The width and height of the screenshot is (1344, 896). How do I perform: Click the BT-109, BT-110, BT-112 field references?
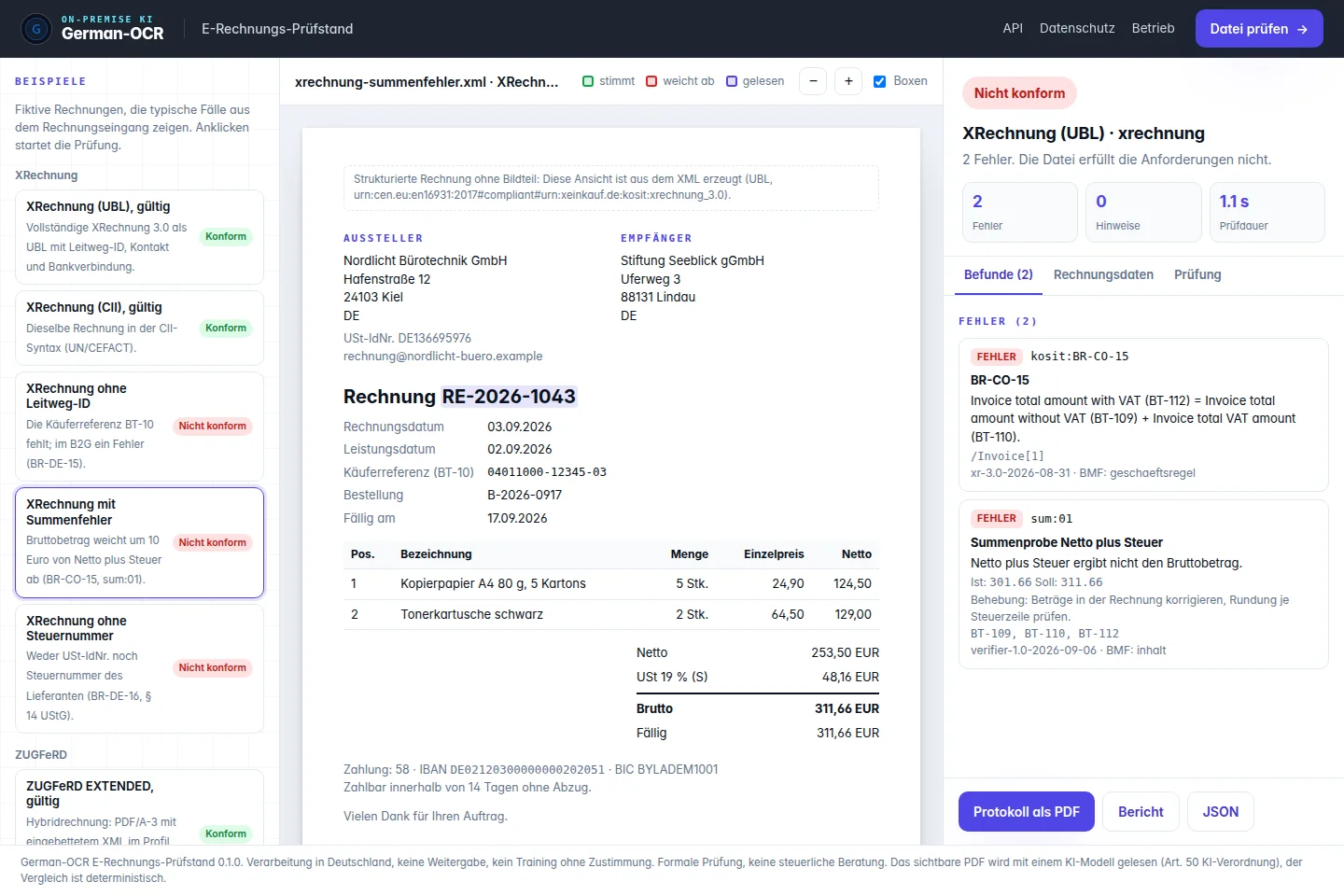tap(1044, 634)
